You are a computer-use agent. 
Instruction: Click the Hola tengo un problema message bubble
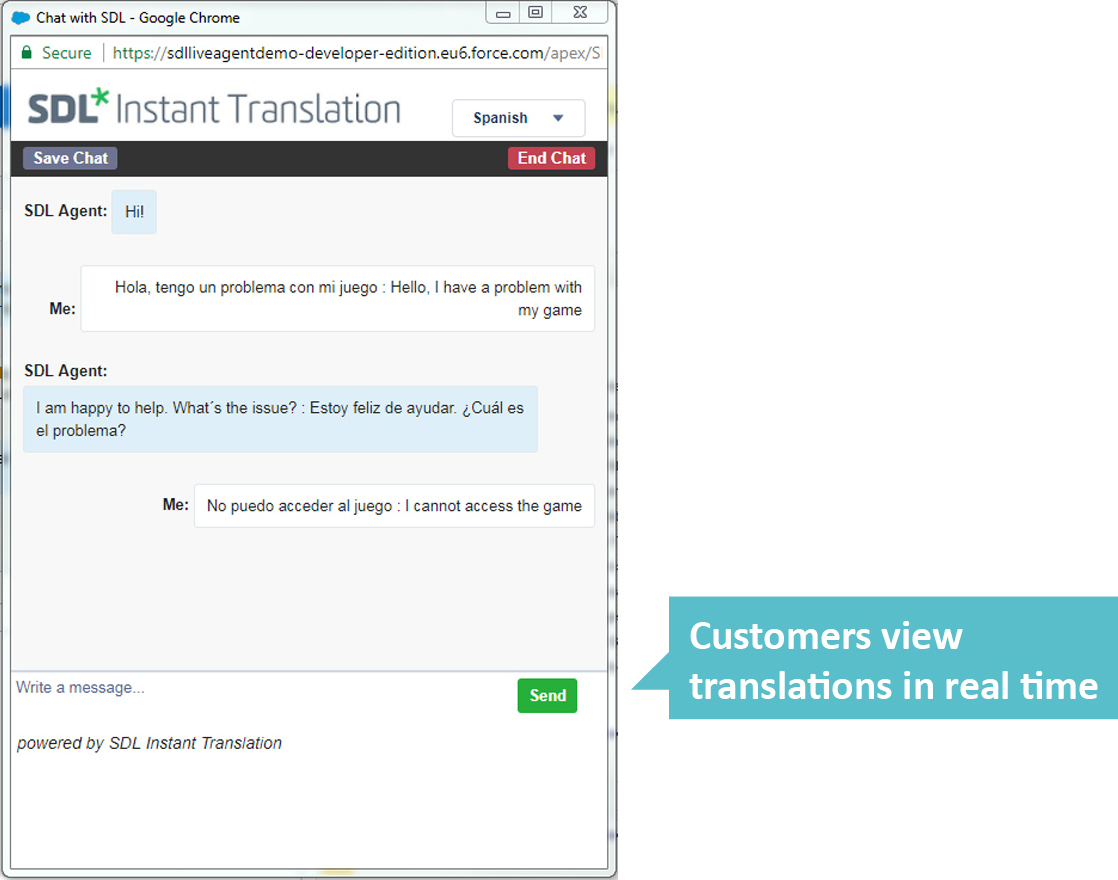click(x=337, y=298)
